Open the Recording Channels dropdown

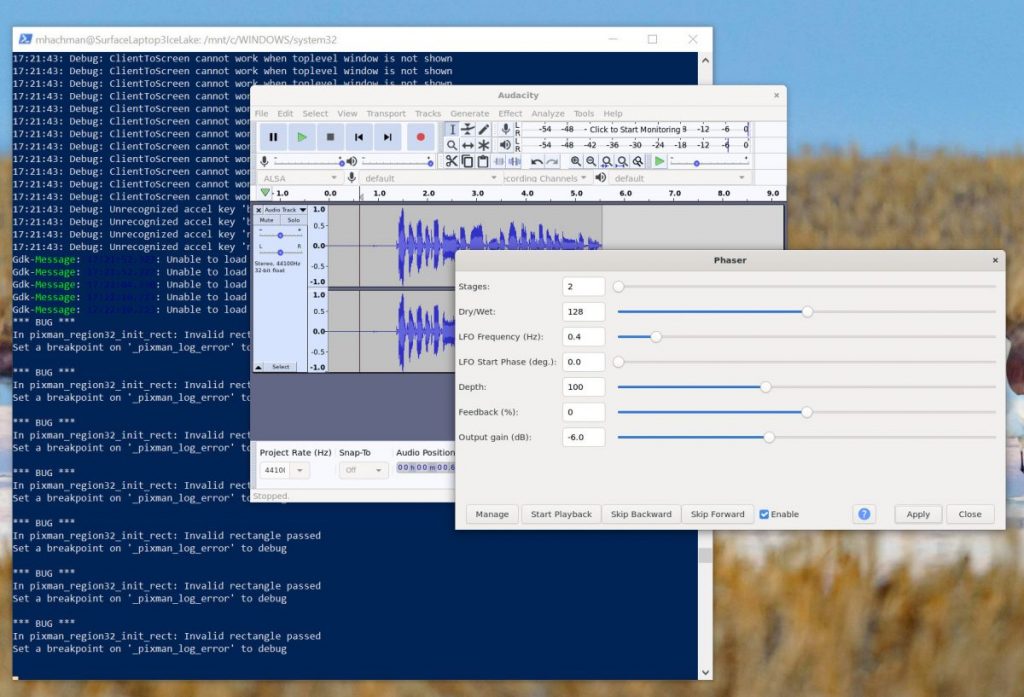[x=545, y=178]
